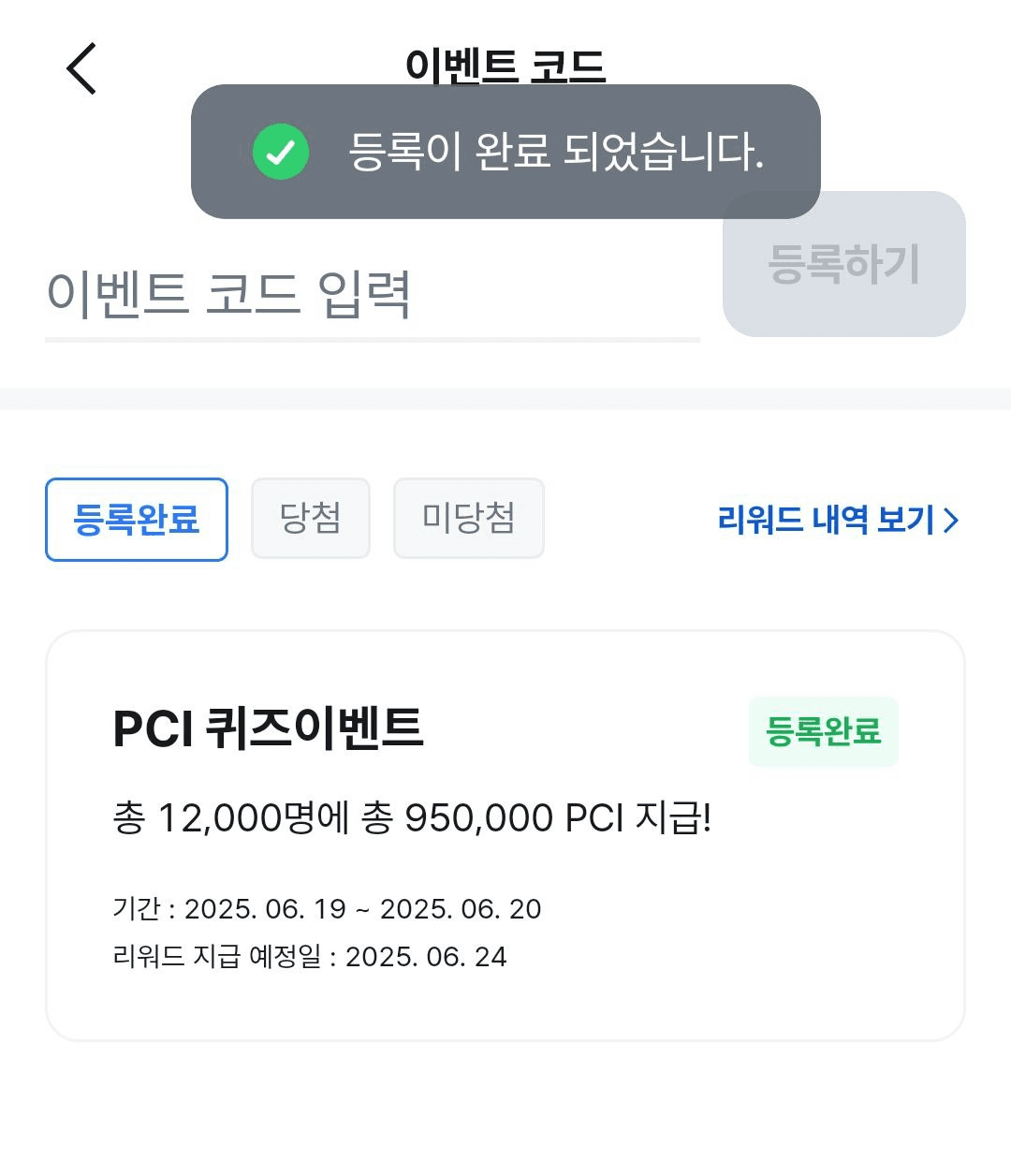Open the 리워드 내역 보기 link

point(838,520)
